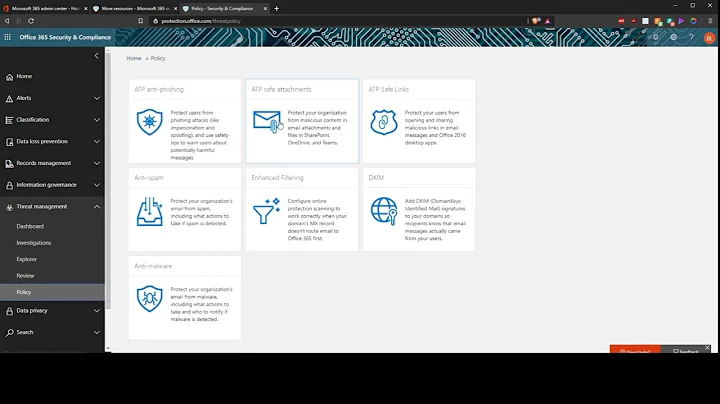
Task: Click the DKIM globe and key icon
Action: [x=384, y=211]
